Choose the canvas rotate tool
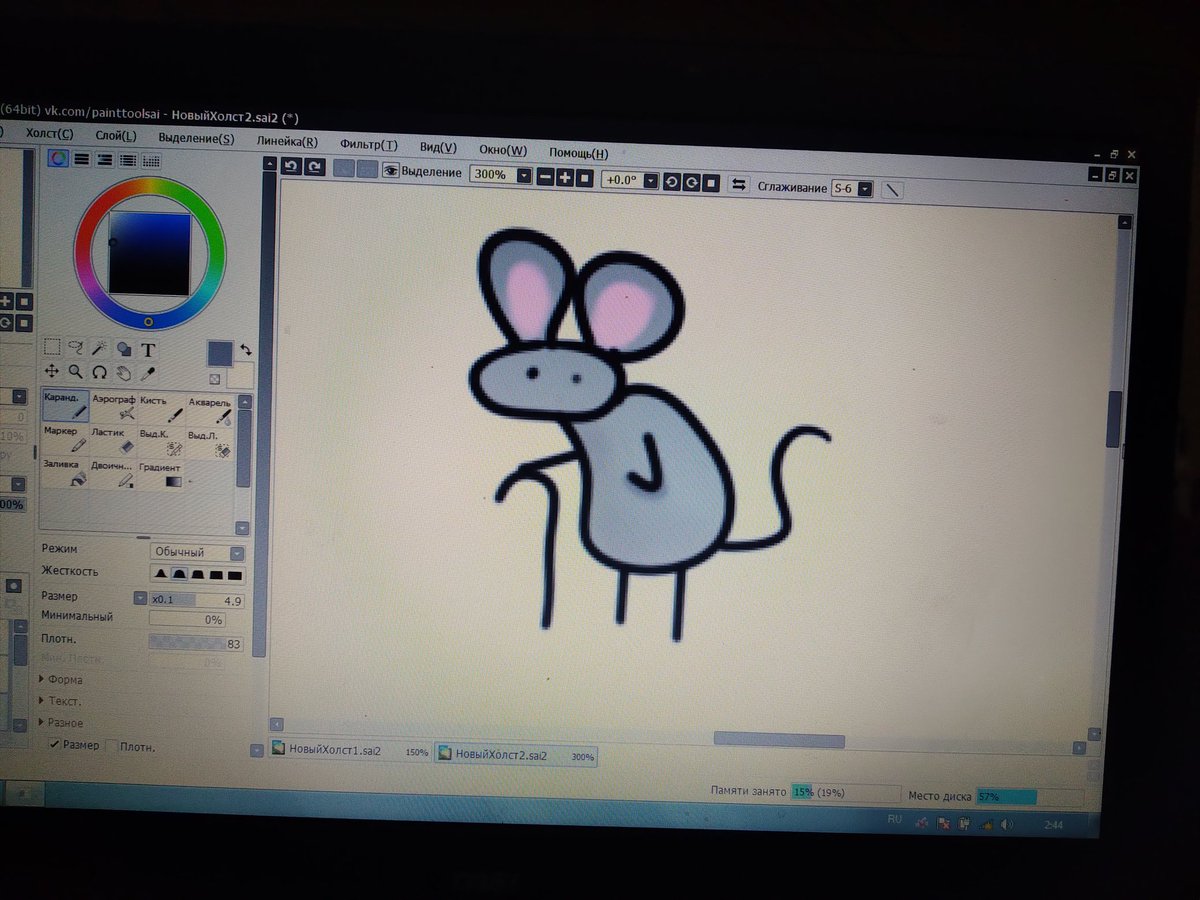The image size is (1200, 900). [x=100, y=372]
